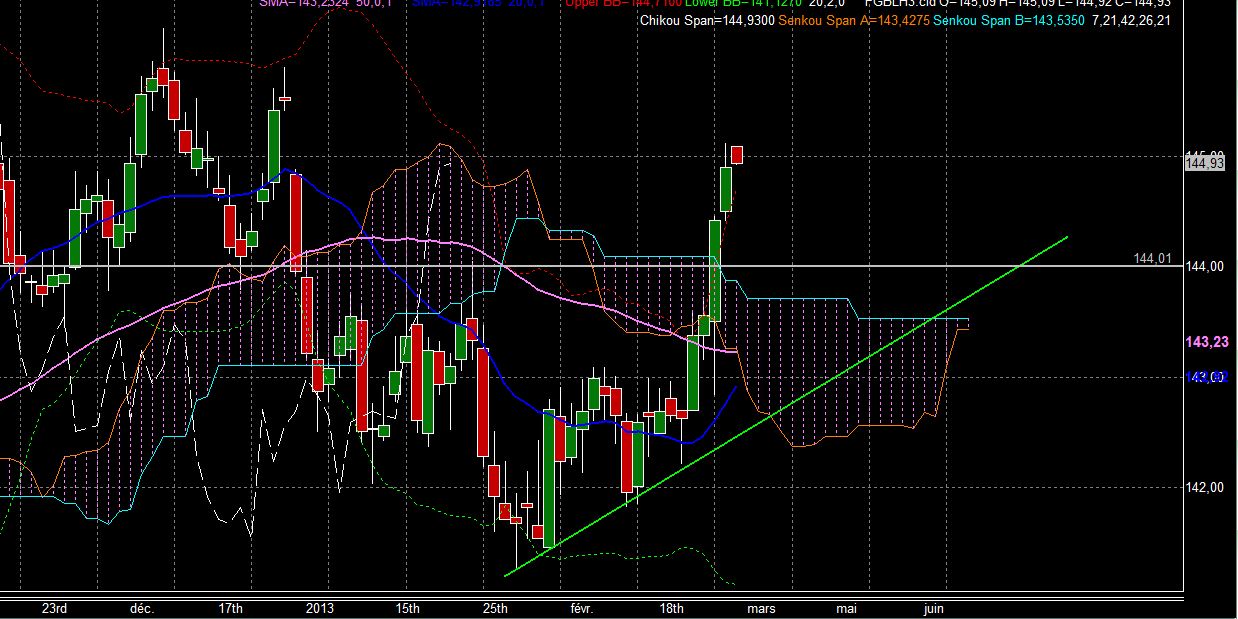Click the févr. date axis label
Viewport: 1238px width, 619px height.
click(582, 608)
